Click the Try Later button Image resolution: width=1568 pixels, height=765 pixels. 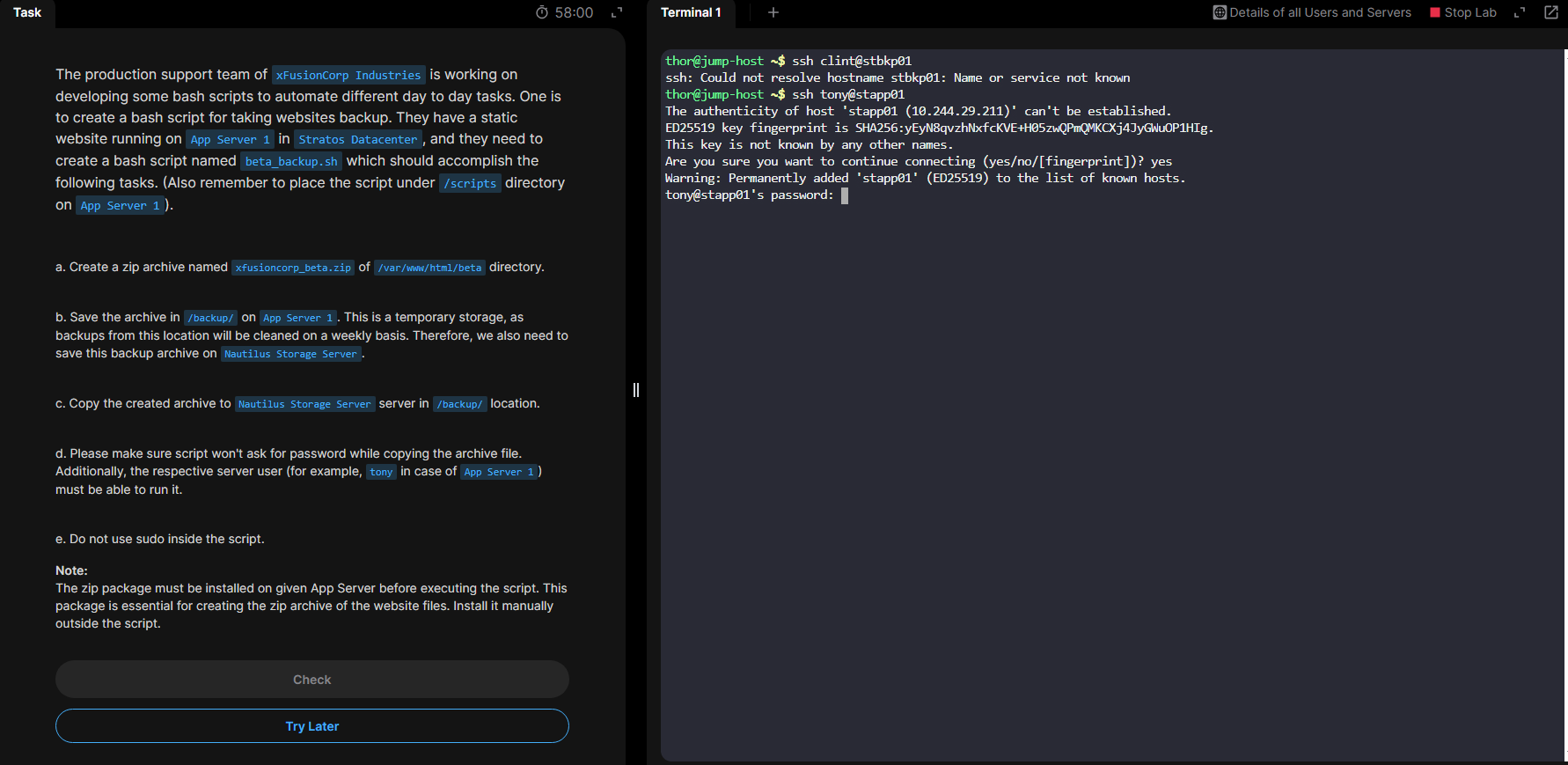pos(312,726)
